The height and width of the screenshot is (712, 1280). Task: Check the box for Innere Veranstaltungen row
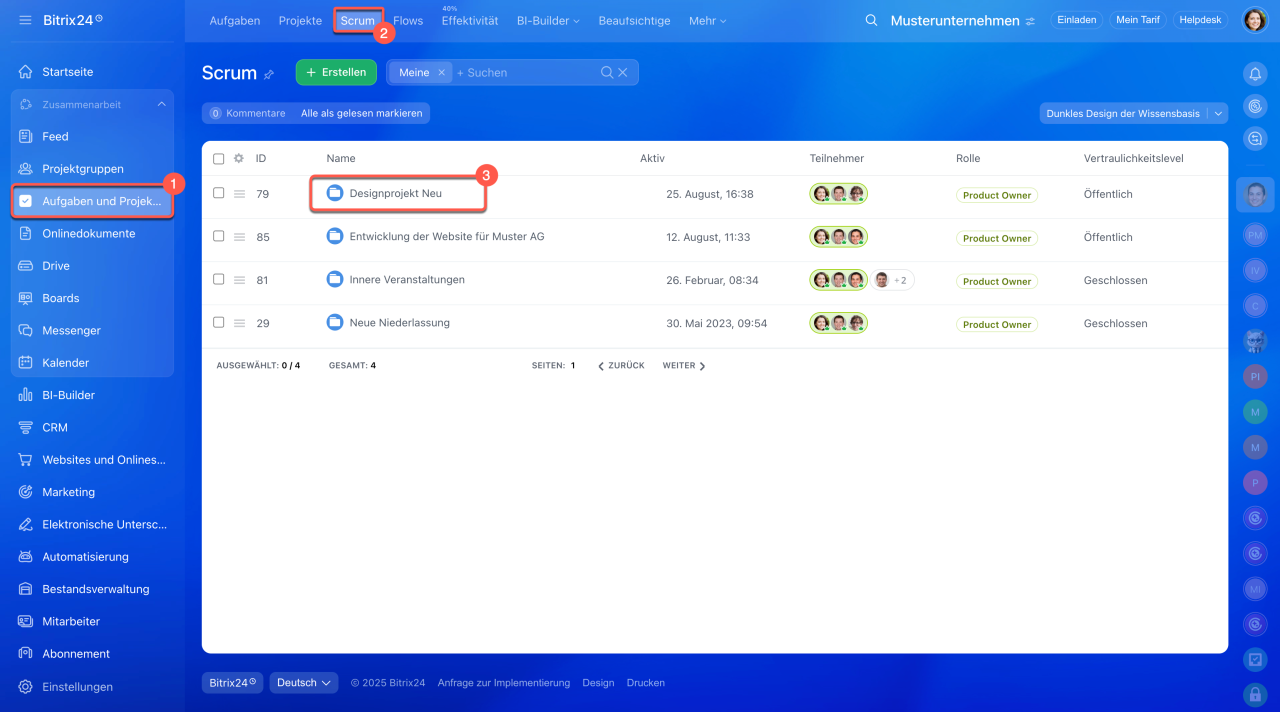click(218, 279)
